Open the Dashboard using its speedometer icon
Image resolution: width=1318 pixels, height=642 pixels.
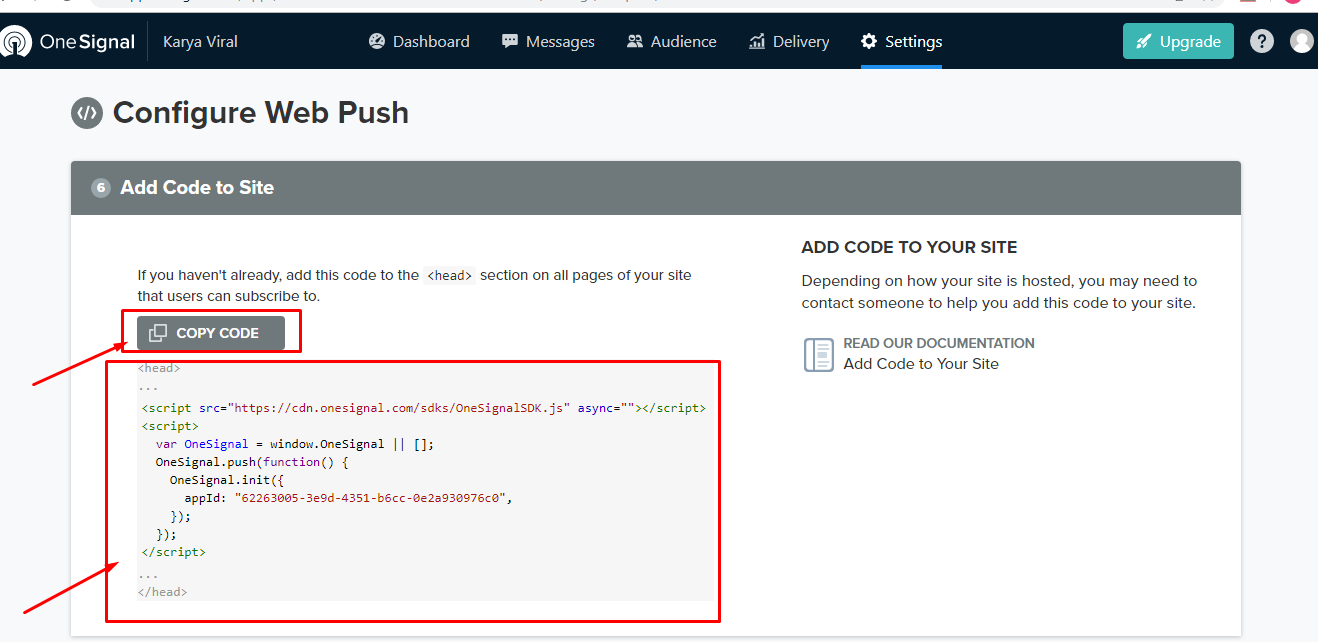[x=376, y=41]
